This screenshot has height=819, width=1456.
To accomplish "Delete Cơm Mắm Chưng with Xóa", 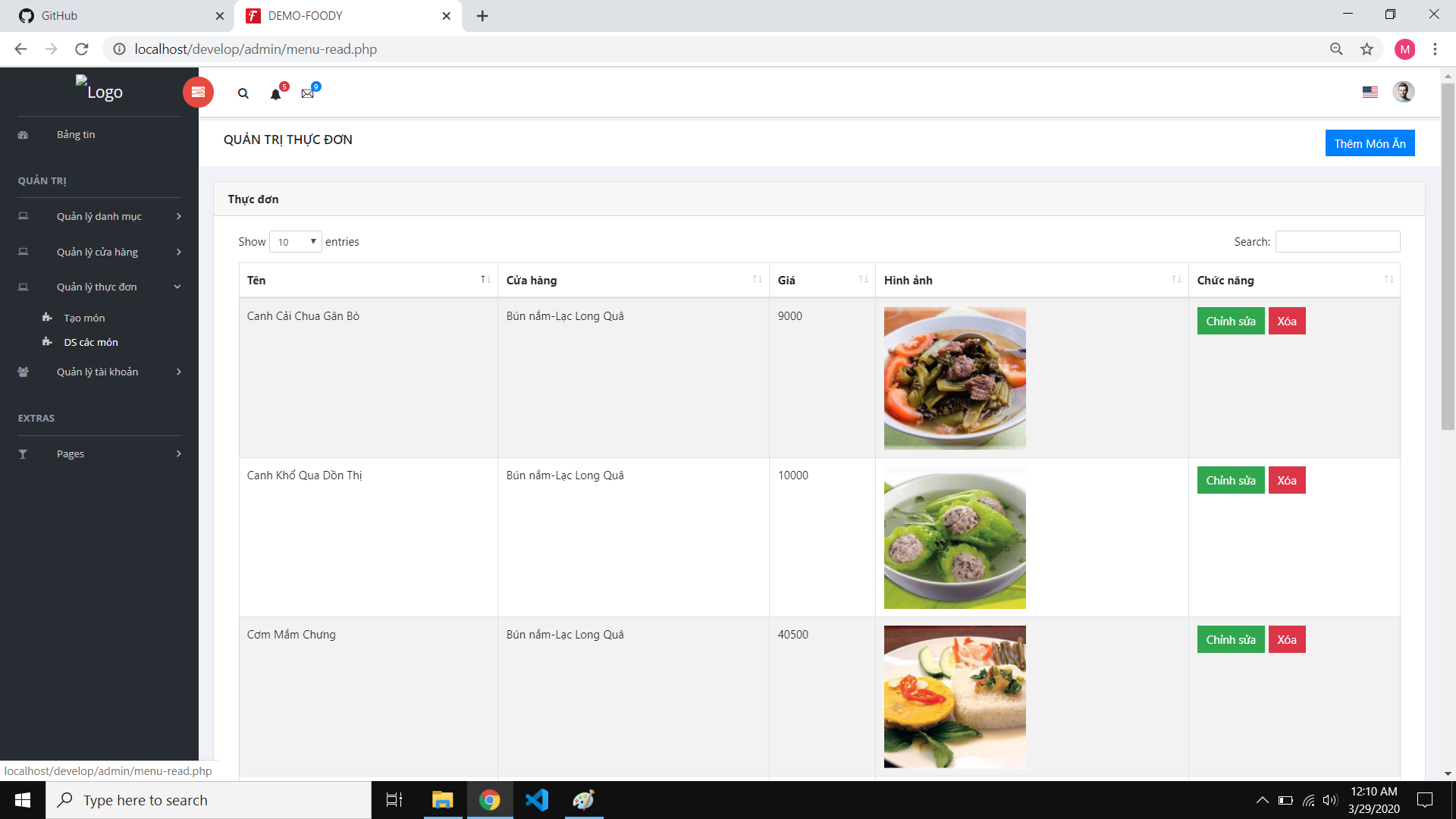I will click(x=1287, y=639).
